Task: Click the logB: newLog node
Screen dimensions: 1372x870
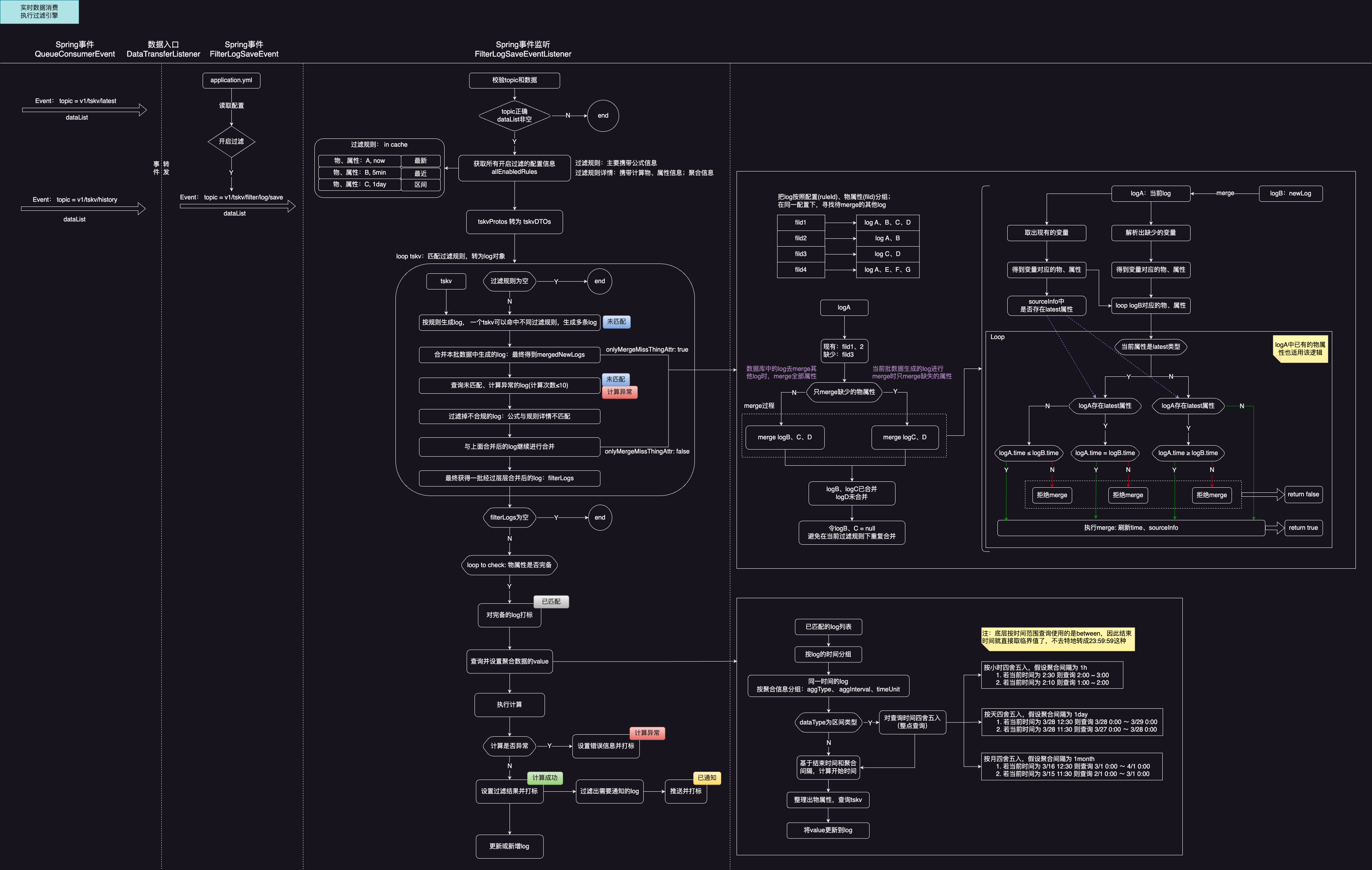Action: (1290, 194)
